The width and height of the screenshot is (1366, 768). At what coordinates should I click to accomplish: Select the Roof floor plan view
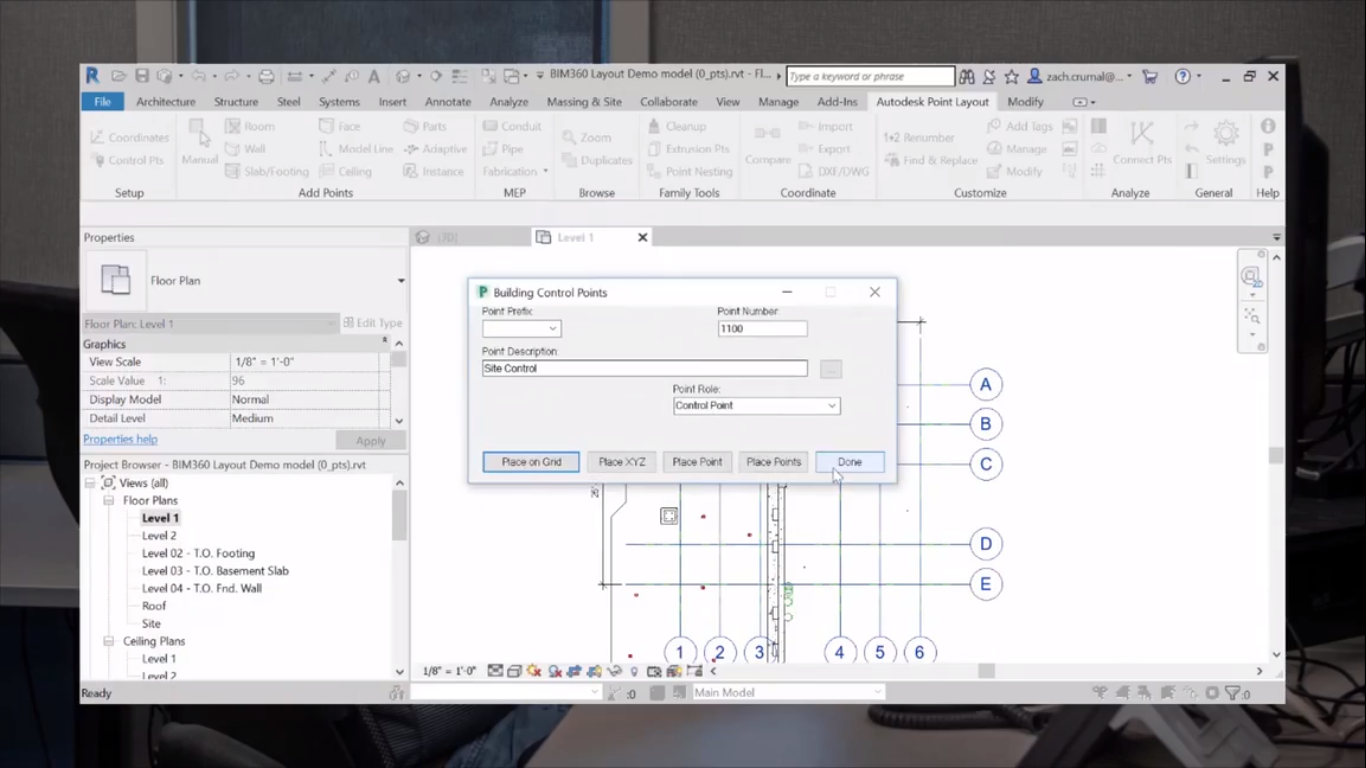tap(154, 606)
